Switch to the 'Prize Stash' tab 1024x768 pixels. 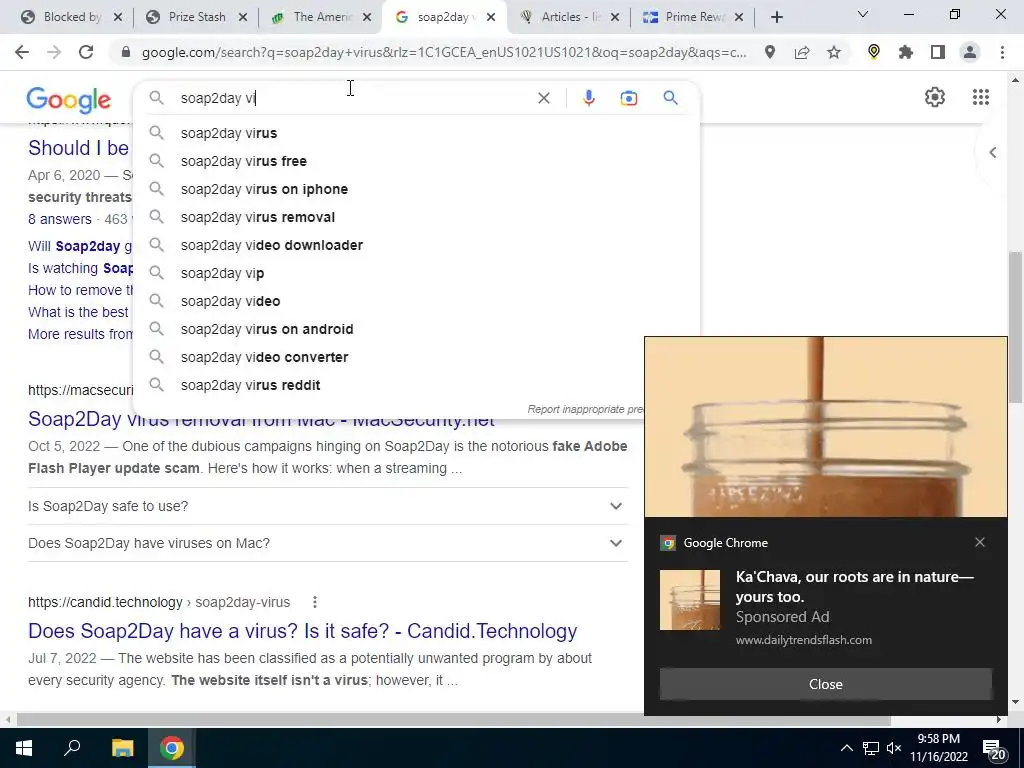[196, 17]
